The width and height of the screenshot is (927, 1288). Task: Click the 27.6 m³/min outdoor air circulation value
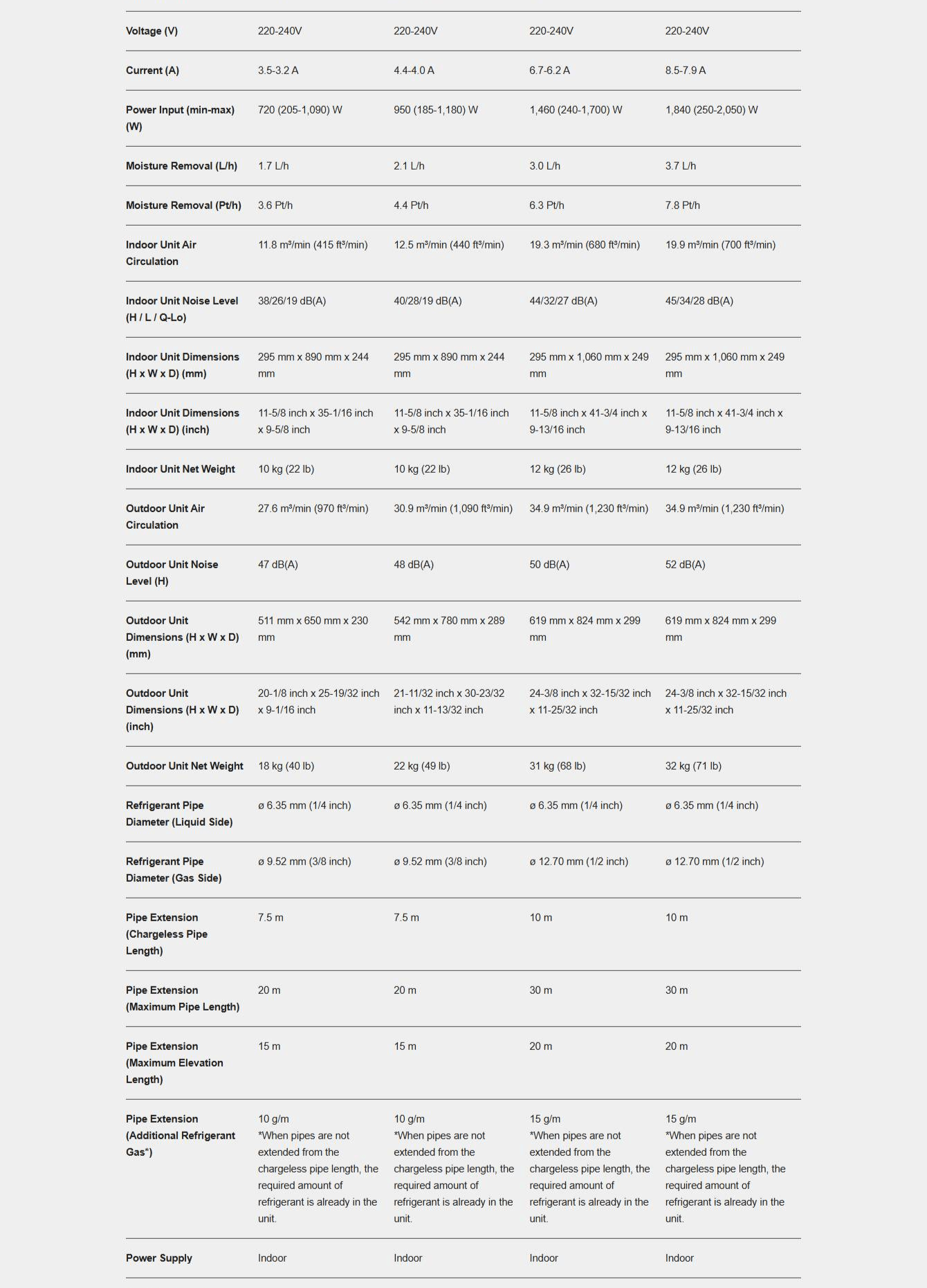coord(313,509)
